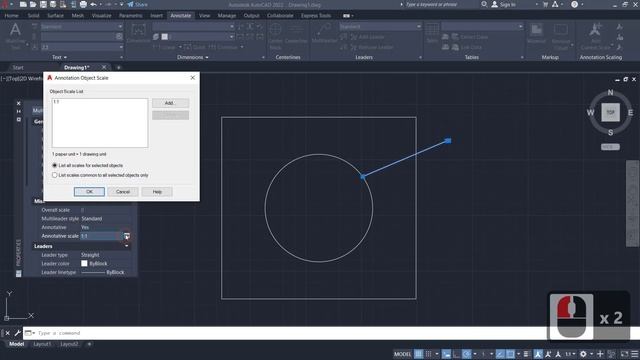Collapse the Leaders section in Properties palette
The width and height of the screenshot is (640, 360).
[x=126, y=246]
